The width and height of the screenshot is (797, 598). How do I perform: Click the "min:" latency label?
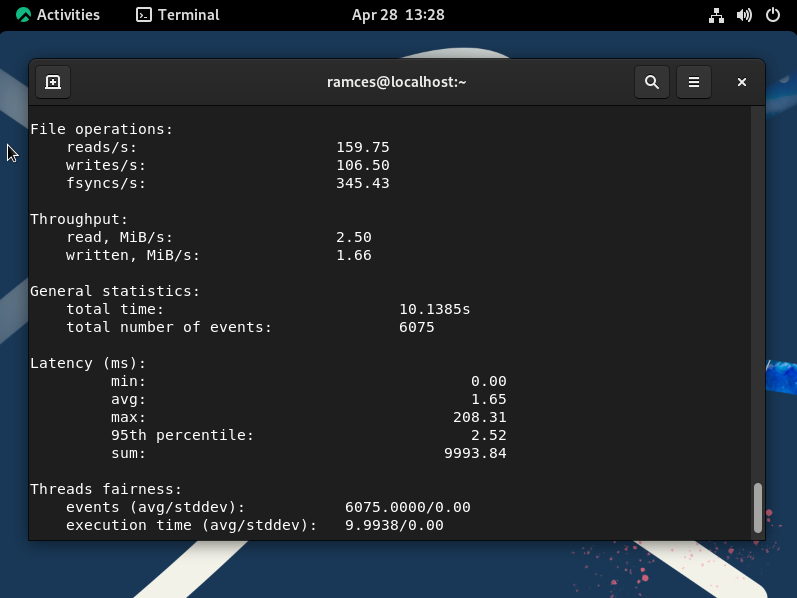click(x=128, y=381)
